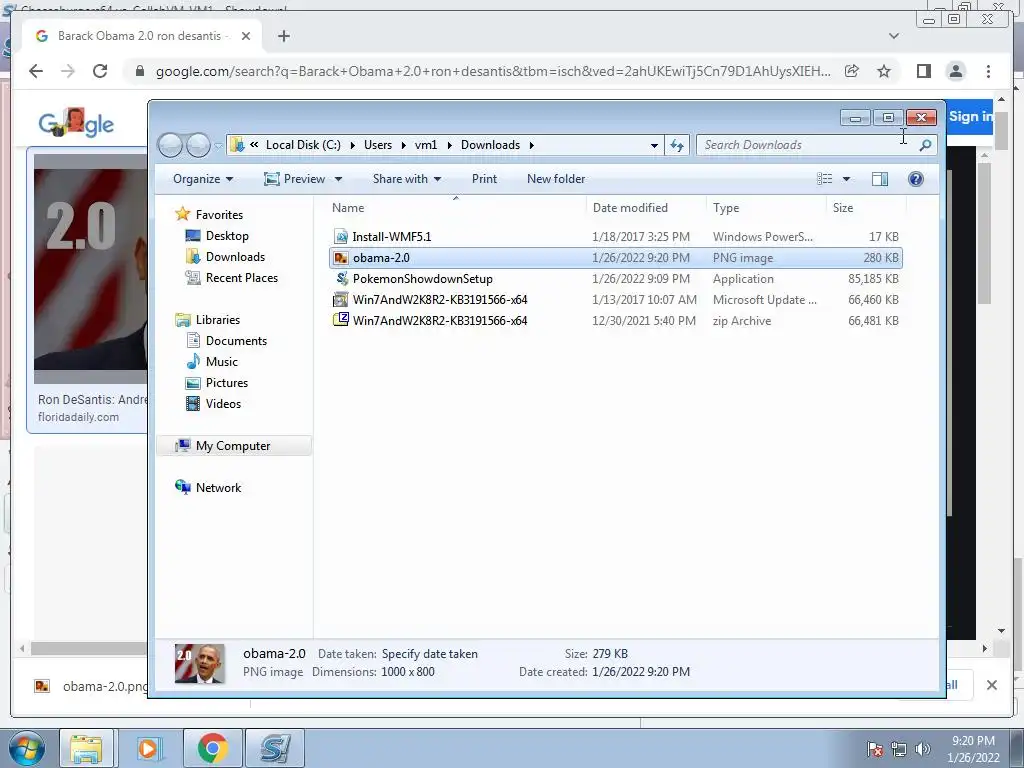Open the Action Center flag icon
The width and height of the screenshot is (1024, 768).
pos(874,749)
